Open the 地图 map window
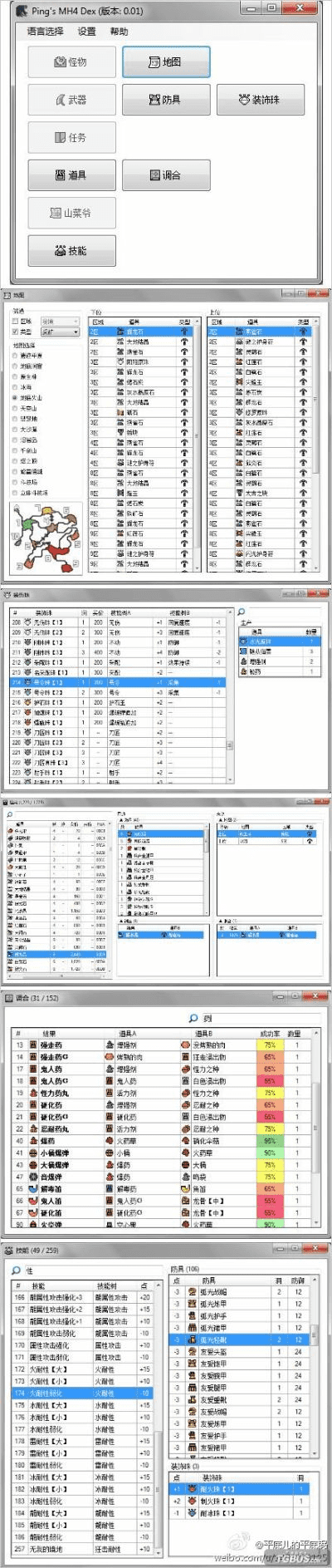The width and height of the screenshot is (332, 1568). point(166,61)
